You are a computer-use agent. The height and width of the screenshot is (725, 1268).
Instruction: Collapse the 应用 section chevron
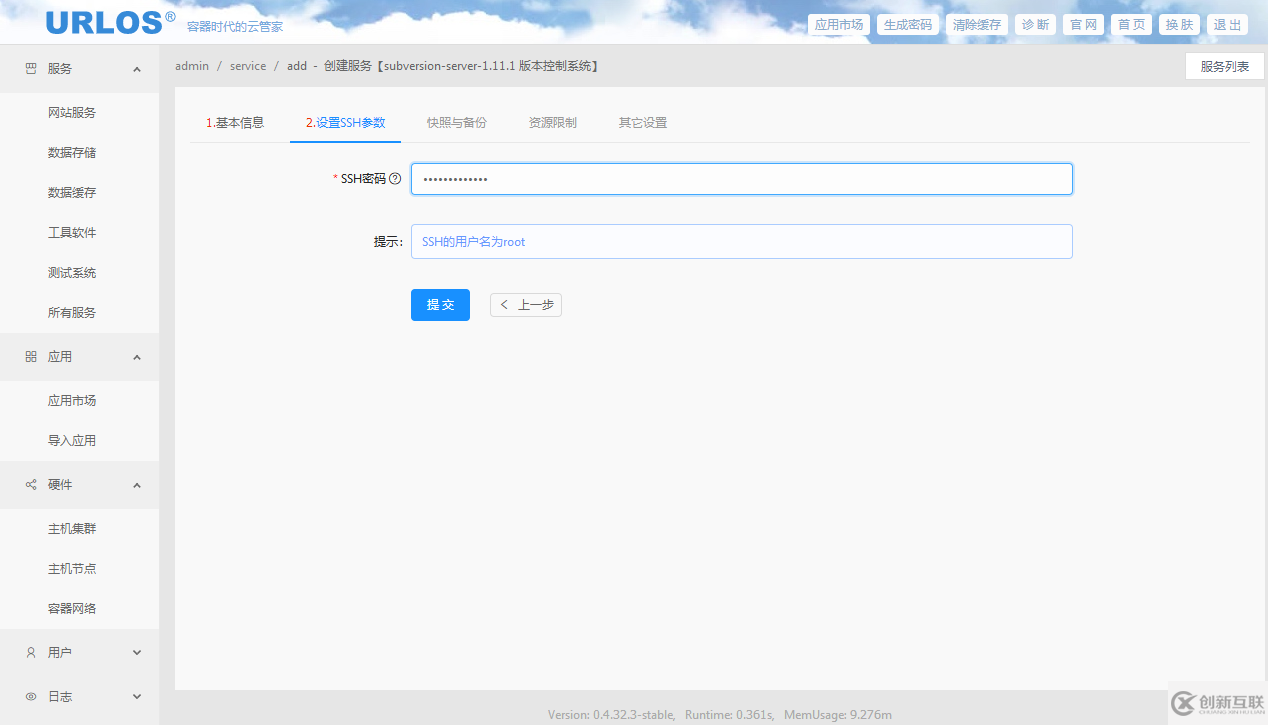(137, 357)
